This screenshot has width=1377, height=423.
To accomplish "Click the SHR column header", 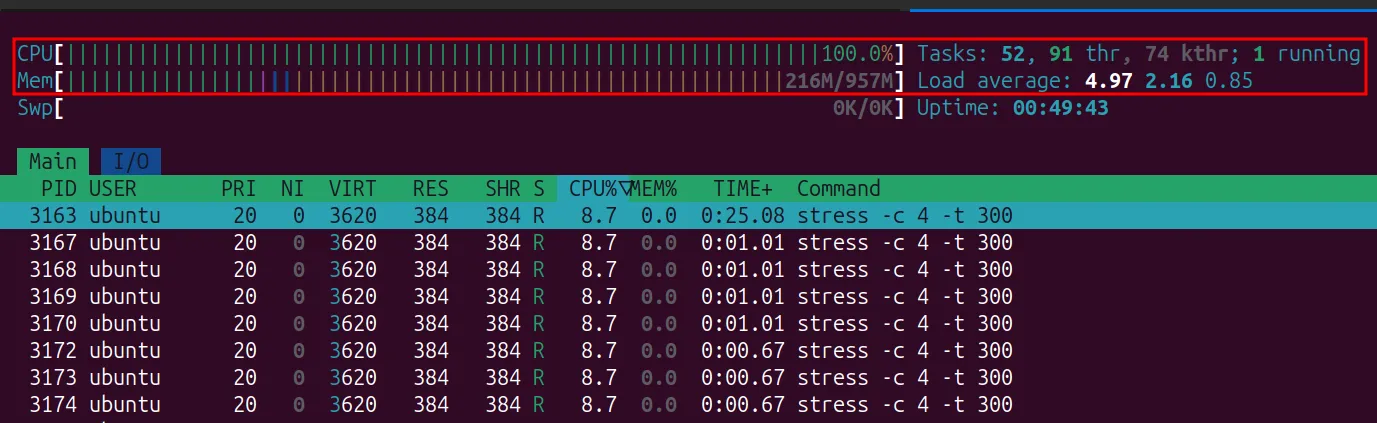I will [503, 188].
